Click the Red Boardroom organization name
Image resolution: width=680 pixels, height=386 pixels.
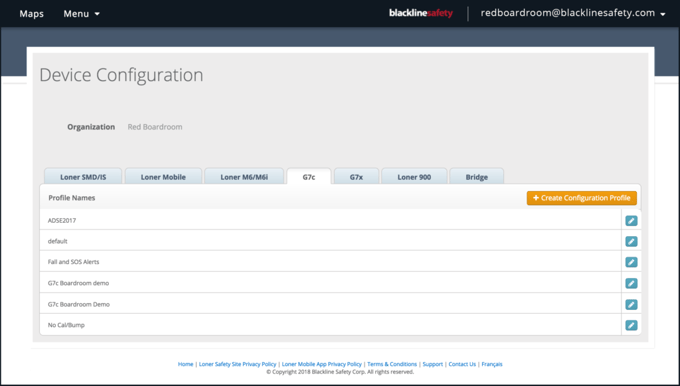click(155, 127)
